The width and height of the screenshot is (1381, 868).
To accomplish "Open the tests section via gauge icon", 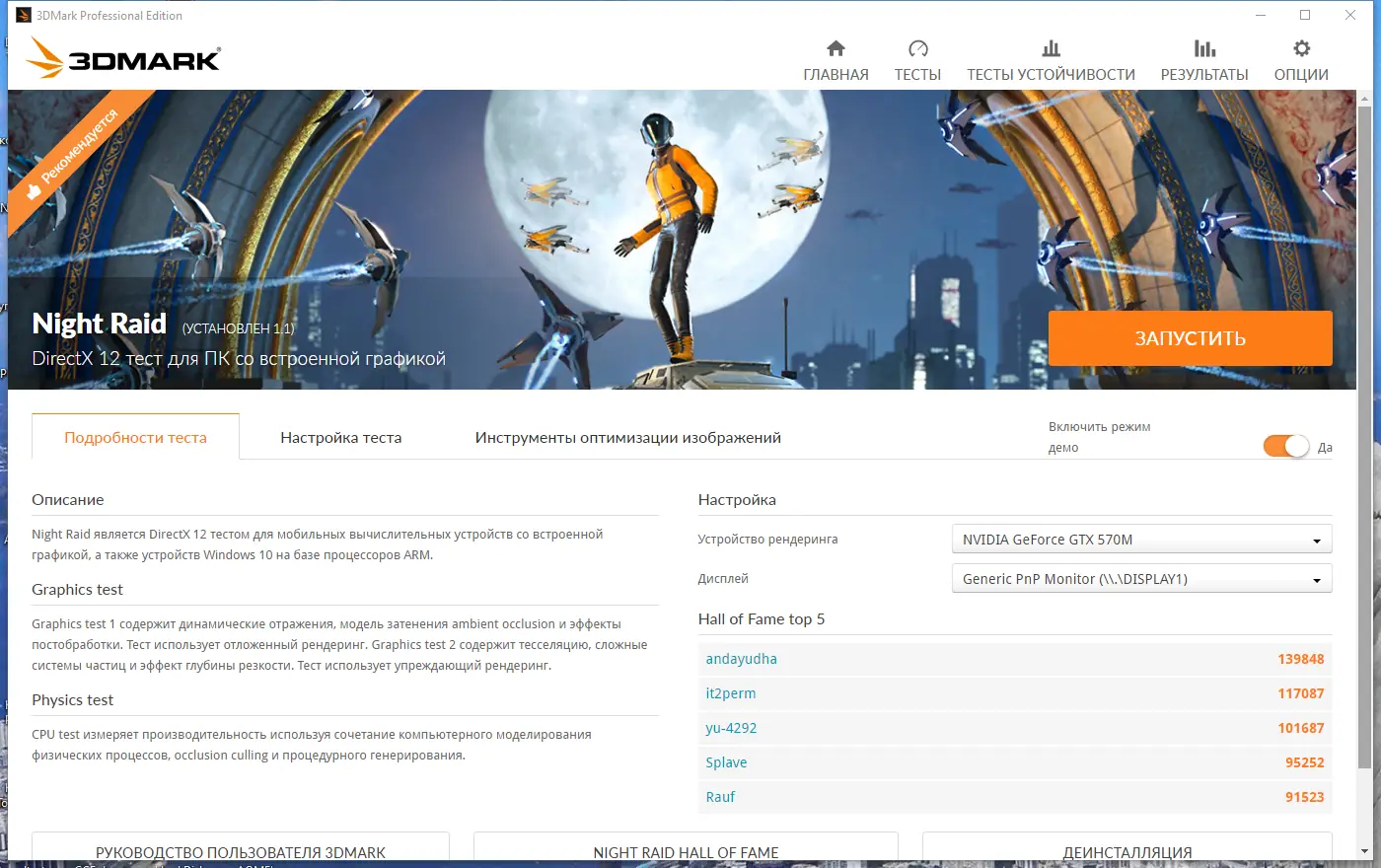I will point(917,49).
